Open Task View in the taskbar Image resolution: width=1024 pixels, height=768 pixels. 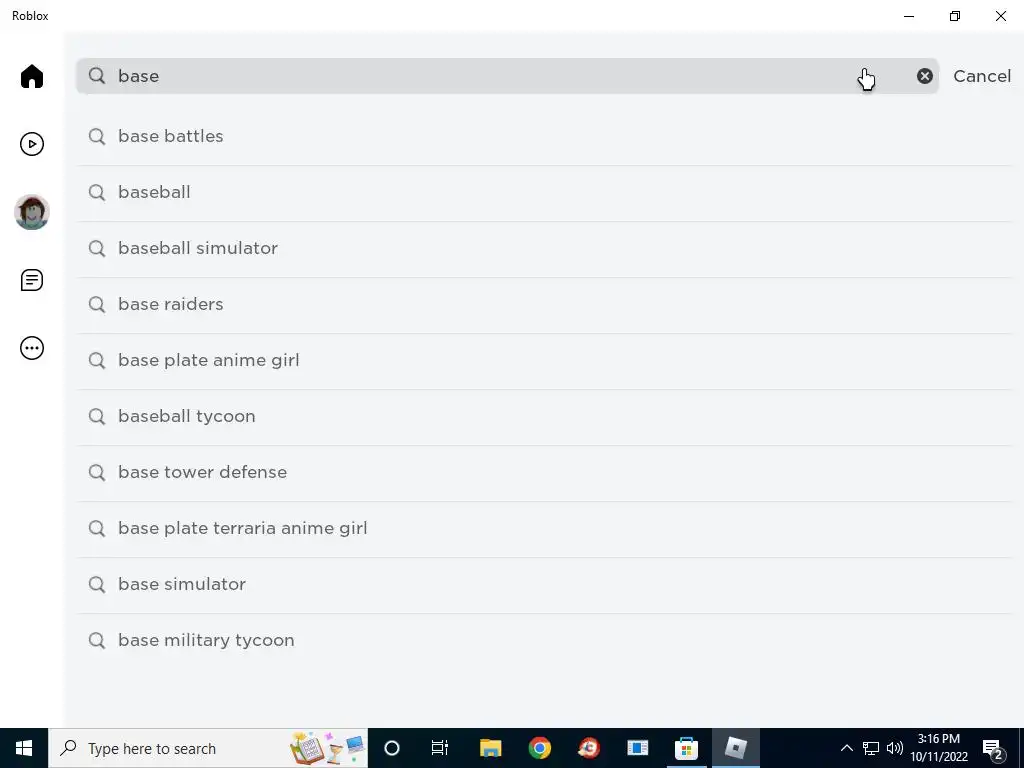coord(440,748)
